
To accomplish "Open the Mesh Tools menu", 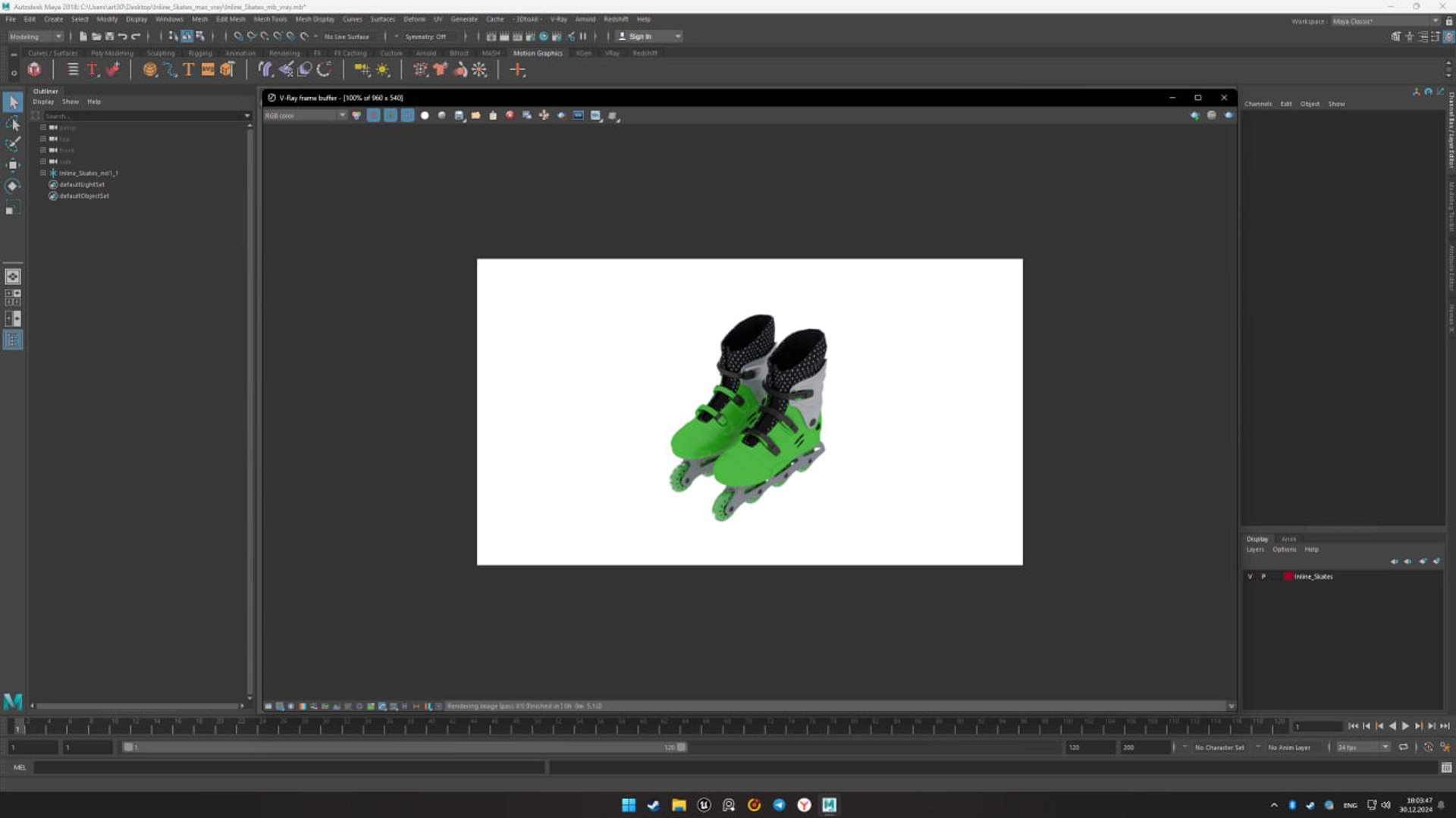I will click(x=270, y=20).
